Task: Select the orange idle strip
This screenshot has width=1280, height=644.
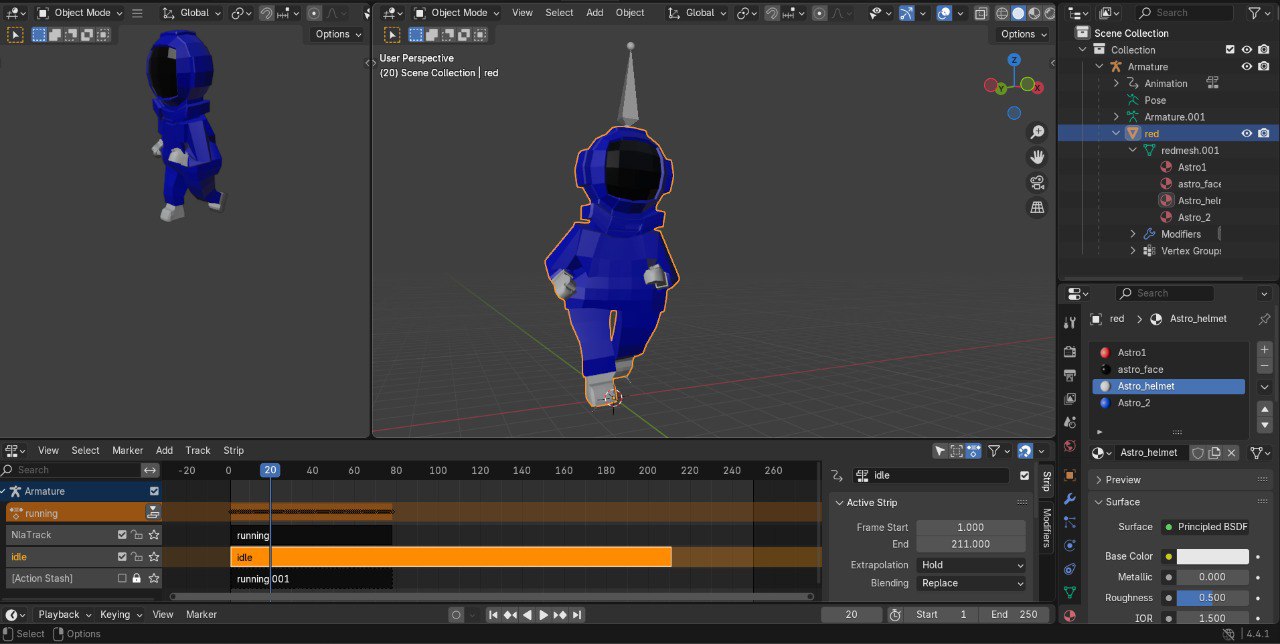Action: [450, 557]
